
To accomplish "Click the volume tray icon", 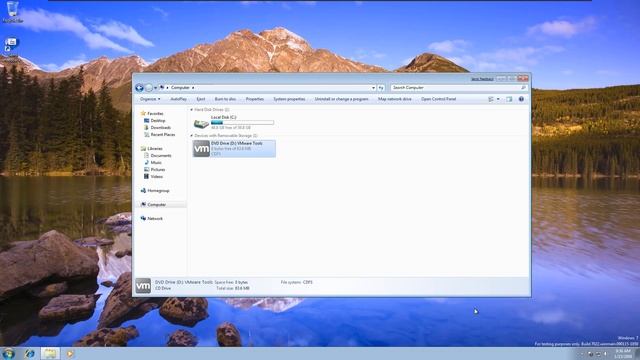I will 606,354.
